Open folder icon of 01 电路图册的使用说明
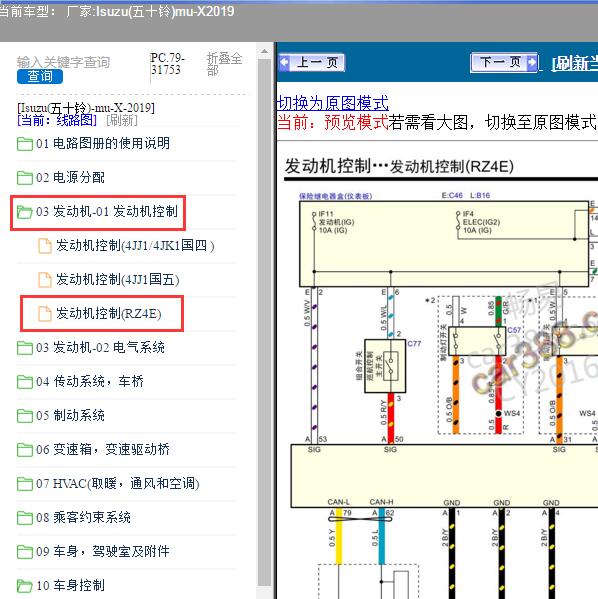The image size is (598, 599). tap(25, 144)
